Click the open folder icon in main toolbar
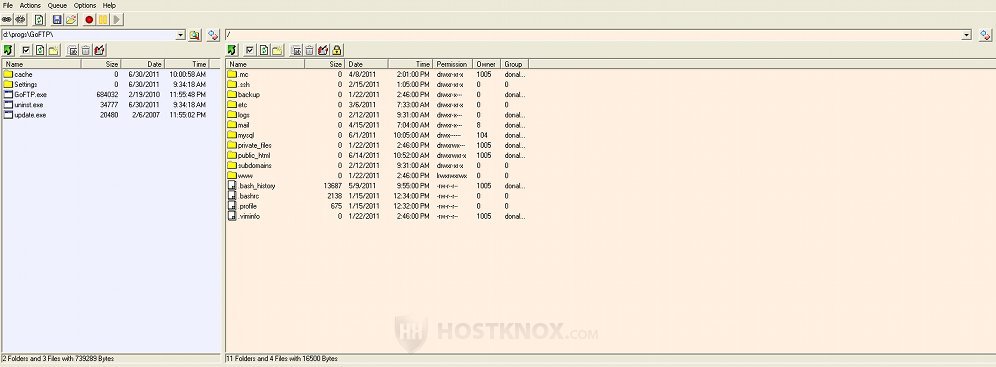Image resolution: width=996 pixels, height=367 pixels. [x=71, y=20]
